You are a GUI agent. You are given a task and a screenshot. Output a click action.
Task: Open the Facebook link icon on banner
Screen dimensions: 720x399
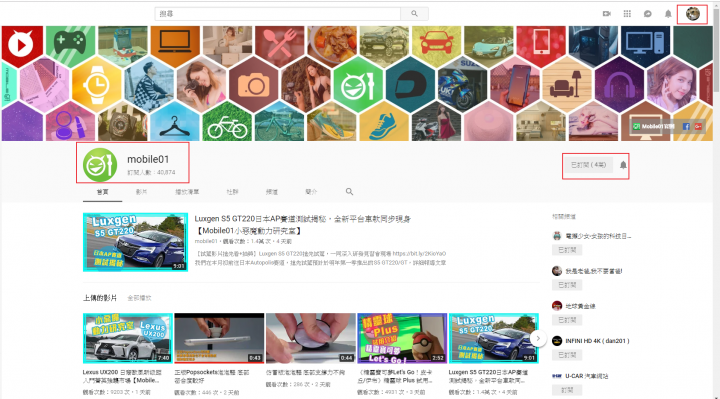(x=686, y=126)
